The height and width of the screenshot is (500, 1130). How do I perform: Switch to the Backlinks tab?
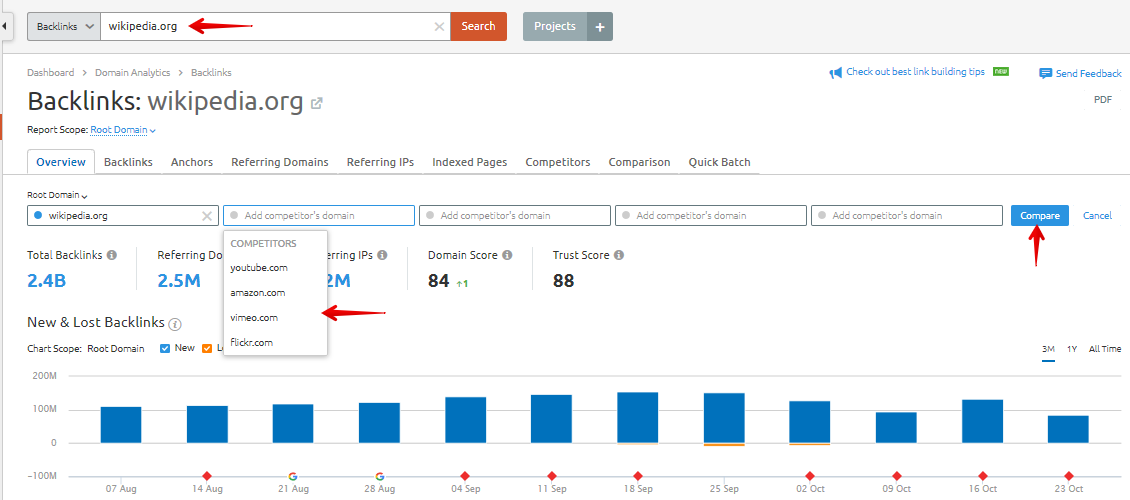(x=128, y=162)
